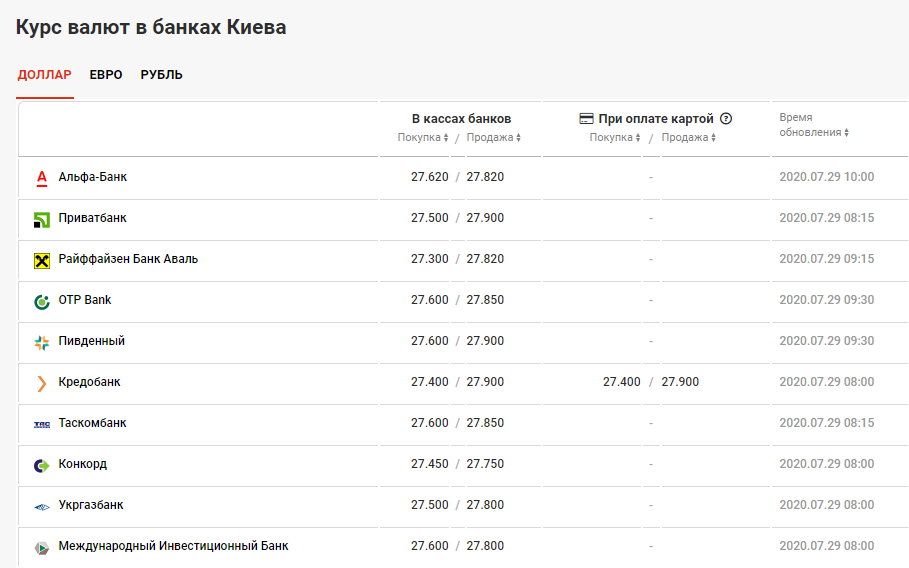This screenshot has width=909, height=568.
Task: Click the Alfa-Bank logo icon
Action: click(x=42, y=178)
